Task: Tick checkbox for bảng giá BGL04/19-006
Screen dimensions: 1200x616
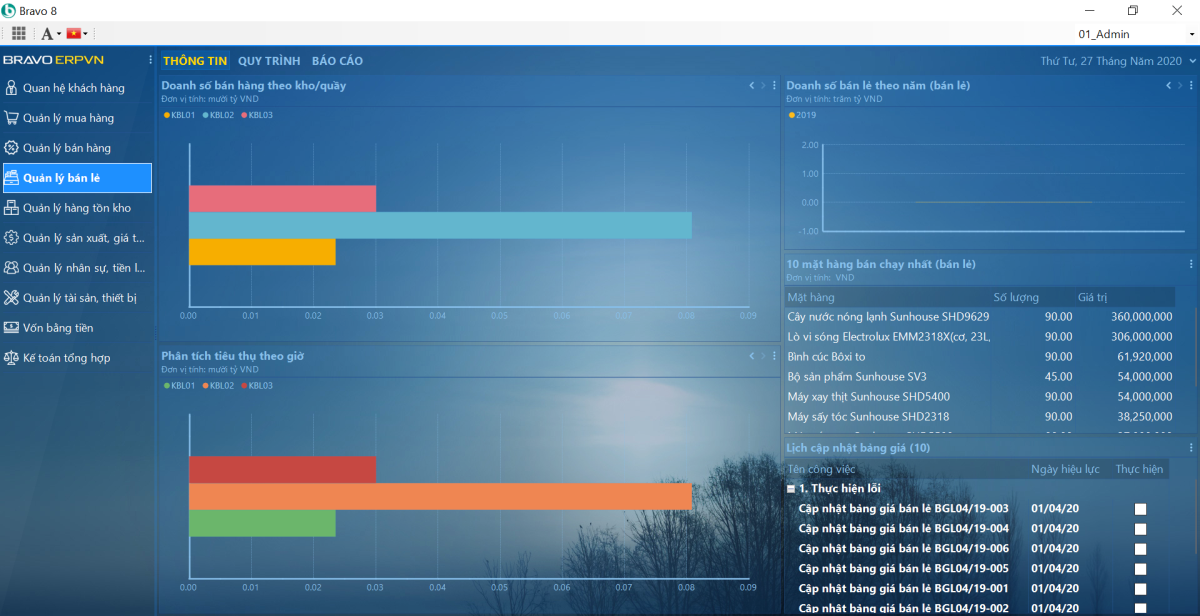Action: click(1140, 549)
